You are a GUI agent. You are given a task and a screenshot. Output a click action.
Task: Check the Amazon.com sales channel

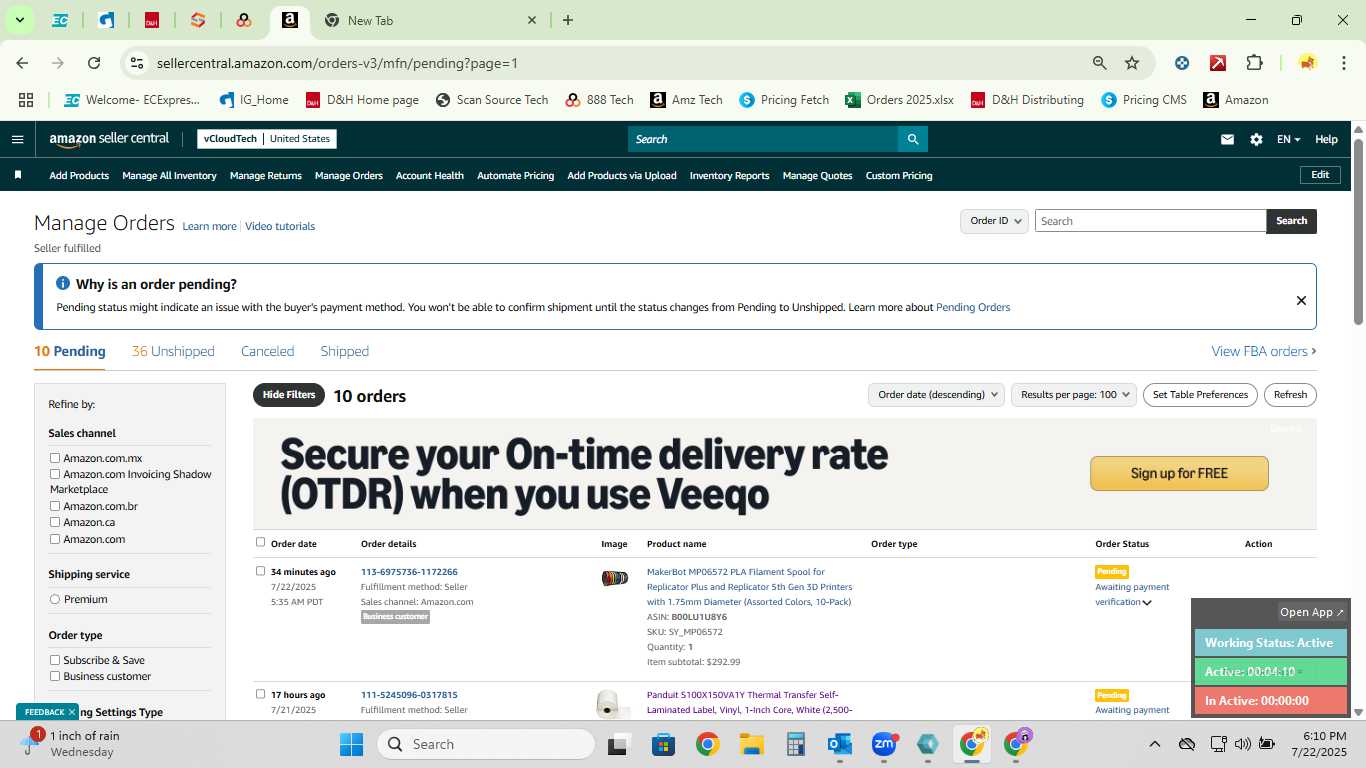point(55,539)
